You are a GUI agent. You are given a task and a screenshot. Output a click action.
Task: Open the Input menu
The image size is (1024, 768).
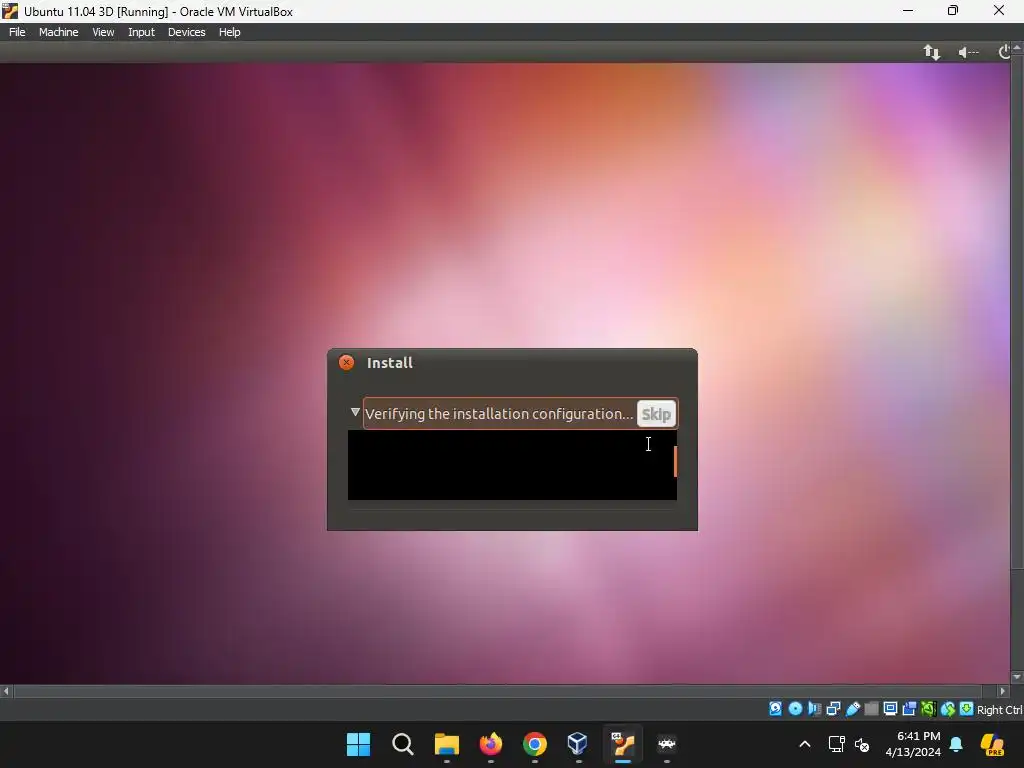click(x=141, y=32)
